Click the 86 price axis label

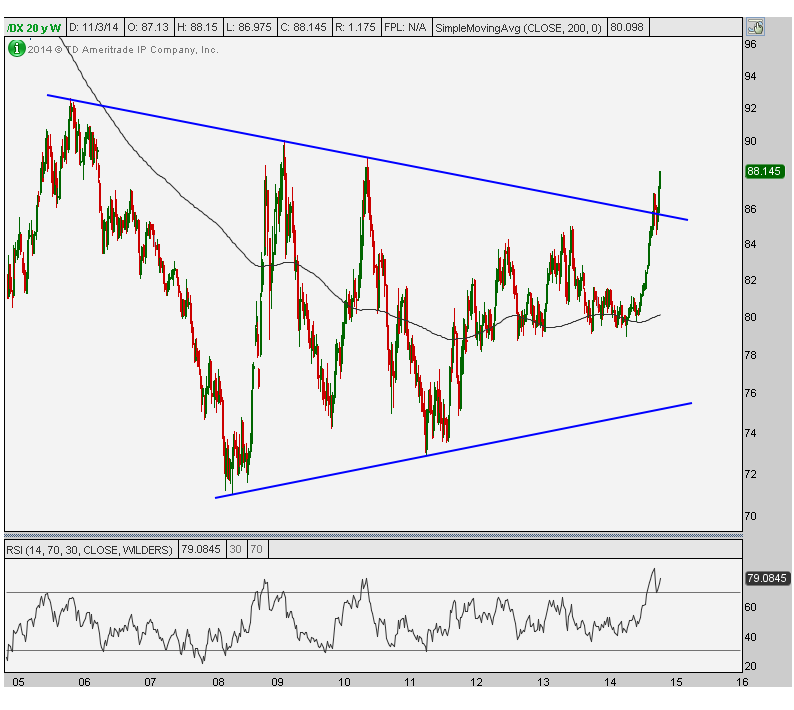point(750,209)
